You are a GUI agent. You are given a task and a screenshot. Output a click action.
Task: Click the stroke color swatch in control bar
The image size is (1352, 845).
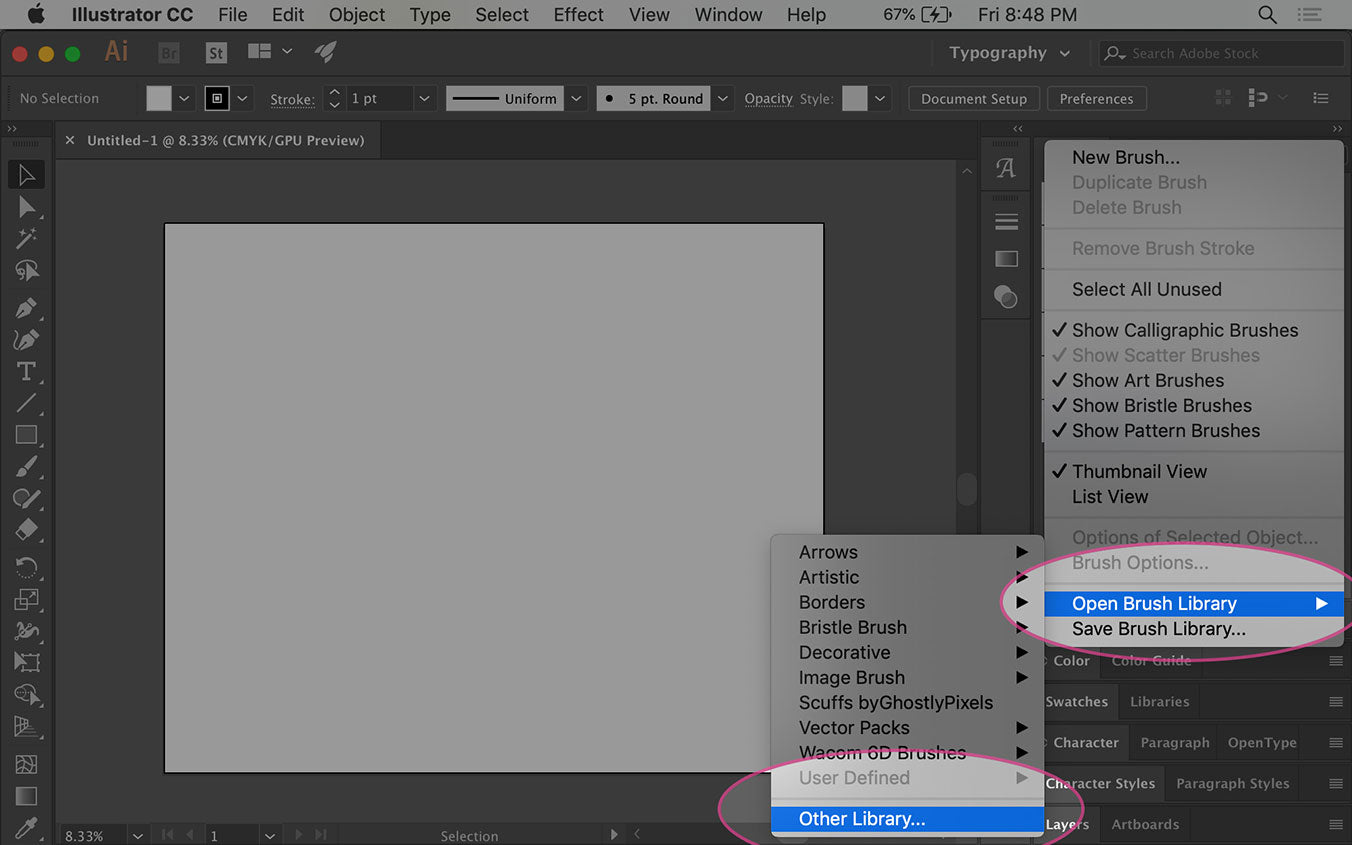(x=217, y=98)
